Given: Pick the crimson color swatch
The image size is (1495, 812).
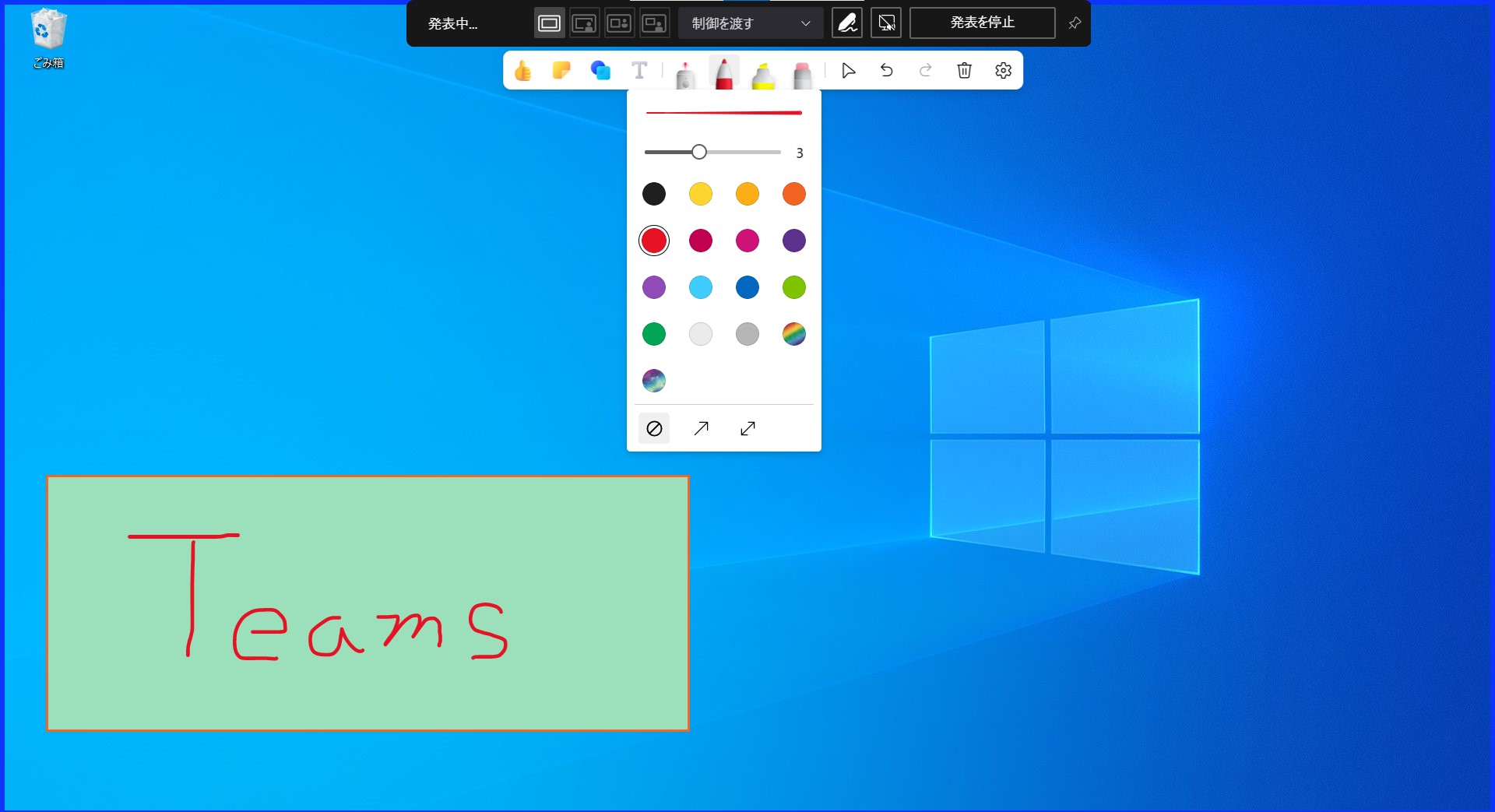Looking at the screenshot, I should (701, 241).
